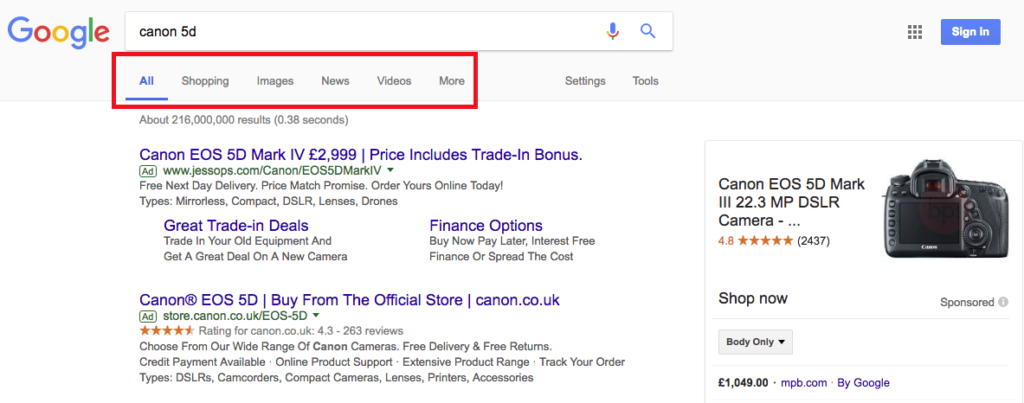Click the voice search microphone icon
The image size is (1024, 403).
[x=612, y=31]
